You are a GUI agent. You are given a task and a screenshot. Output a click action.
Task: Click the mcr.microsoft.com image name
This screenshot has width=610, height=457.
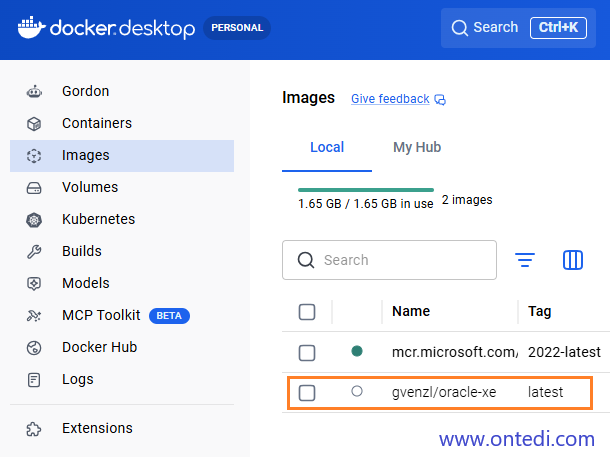455,352
